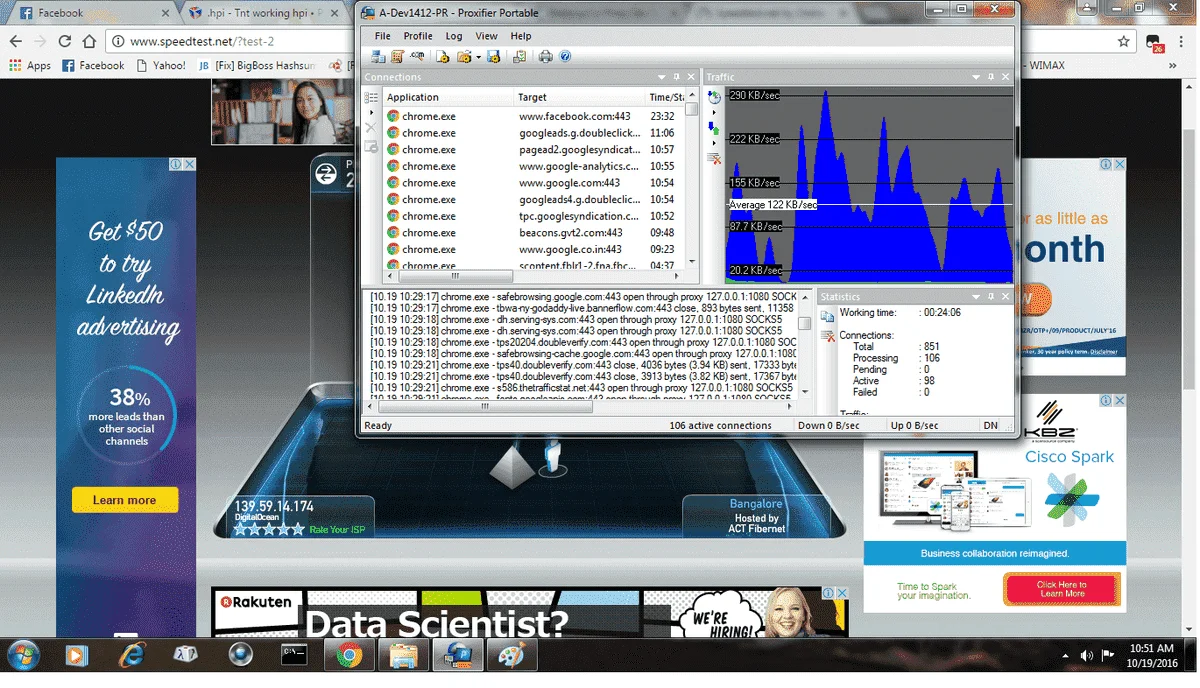The width and height of the screenshot is (1200, 688).
Task: Click the Learn more button in LinkedIn ad
Action: 125,500
